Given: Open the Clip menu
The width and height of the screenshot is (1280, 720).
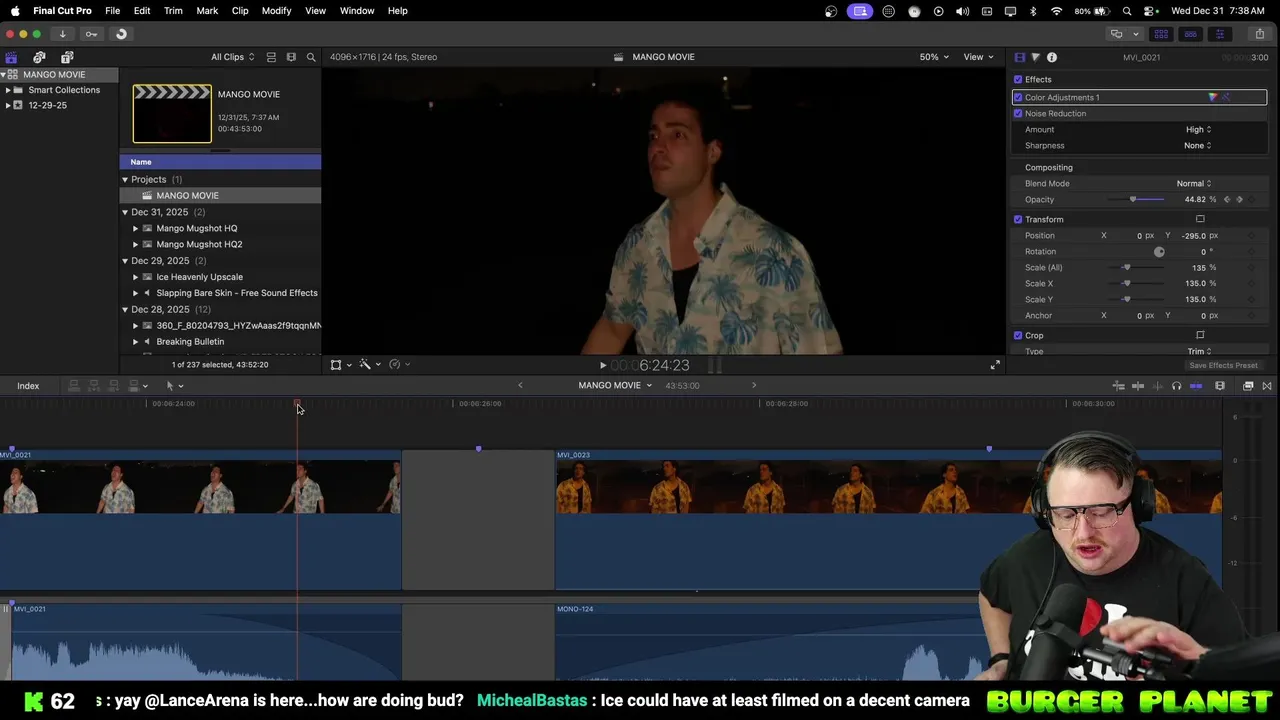Looking at the screenshot, I should (x=240, y=10).
